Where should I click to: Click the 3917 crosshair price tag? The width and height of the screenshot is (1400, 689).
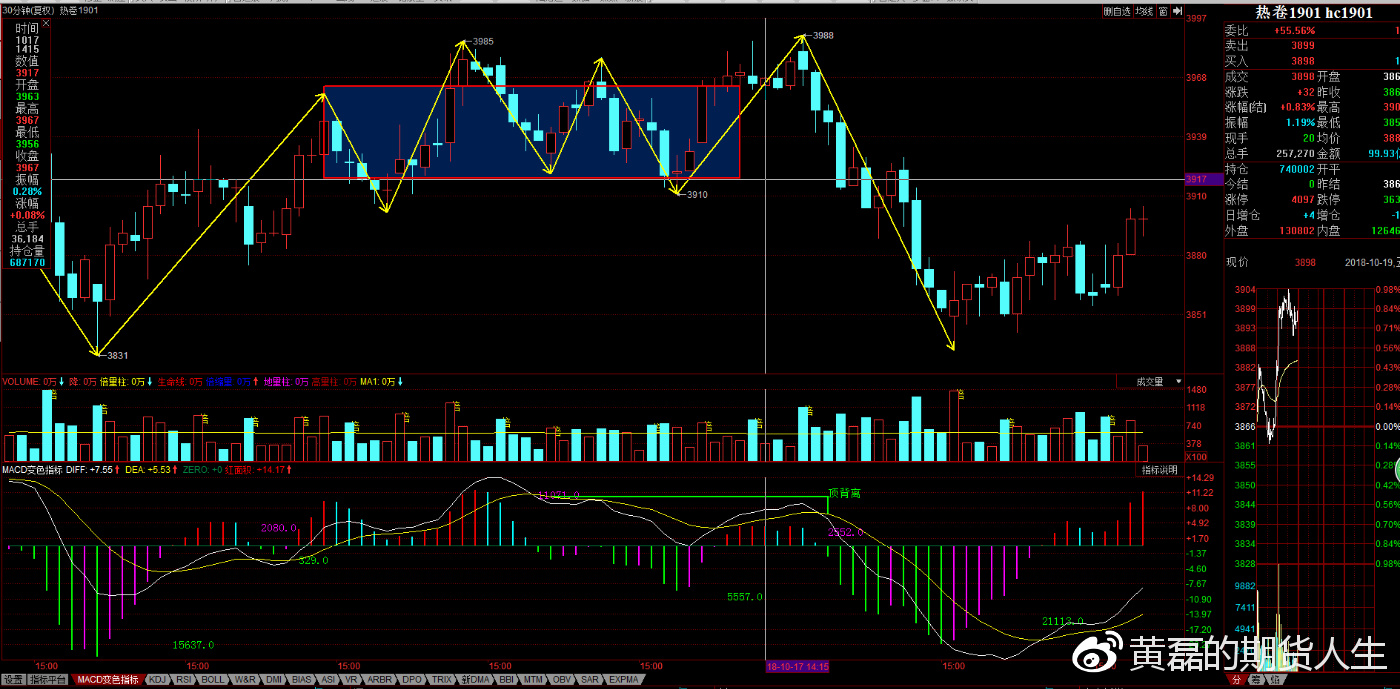[x=1204, y=178]
